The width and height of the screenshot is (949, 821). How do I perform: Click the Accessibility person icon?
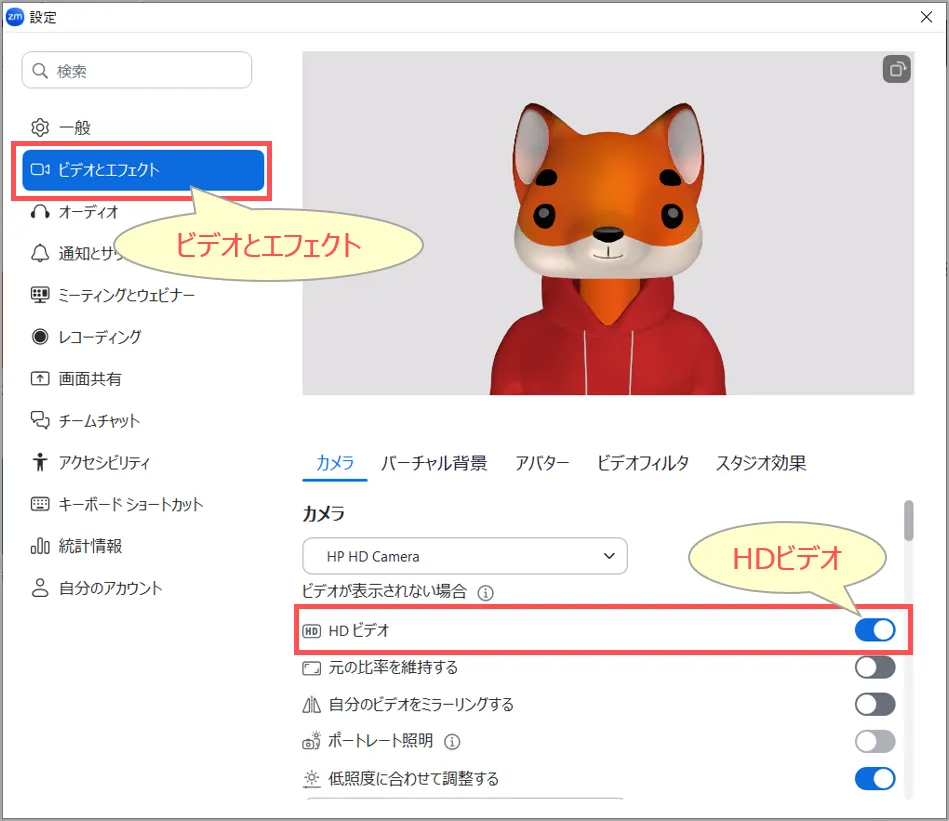[x=40, y=462]
